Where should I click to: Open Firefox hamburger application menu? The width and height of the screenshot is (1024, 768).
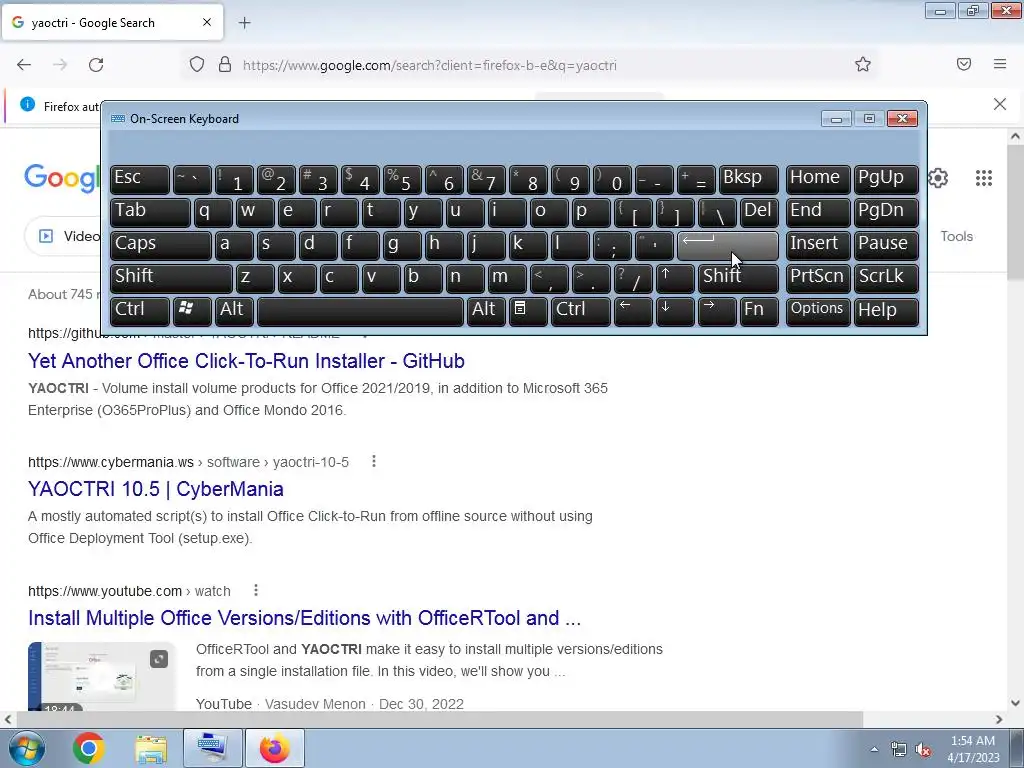coord(999,64)
